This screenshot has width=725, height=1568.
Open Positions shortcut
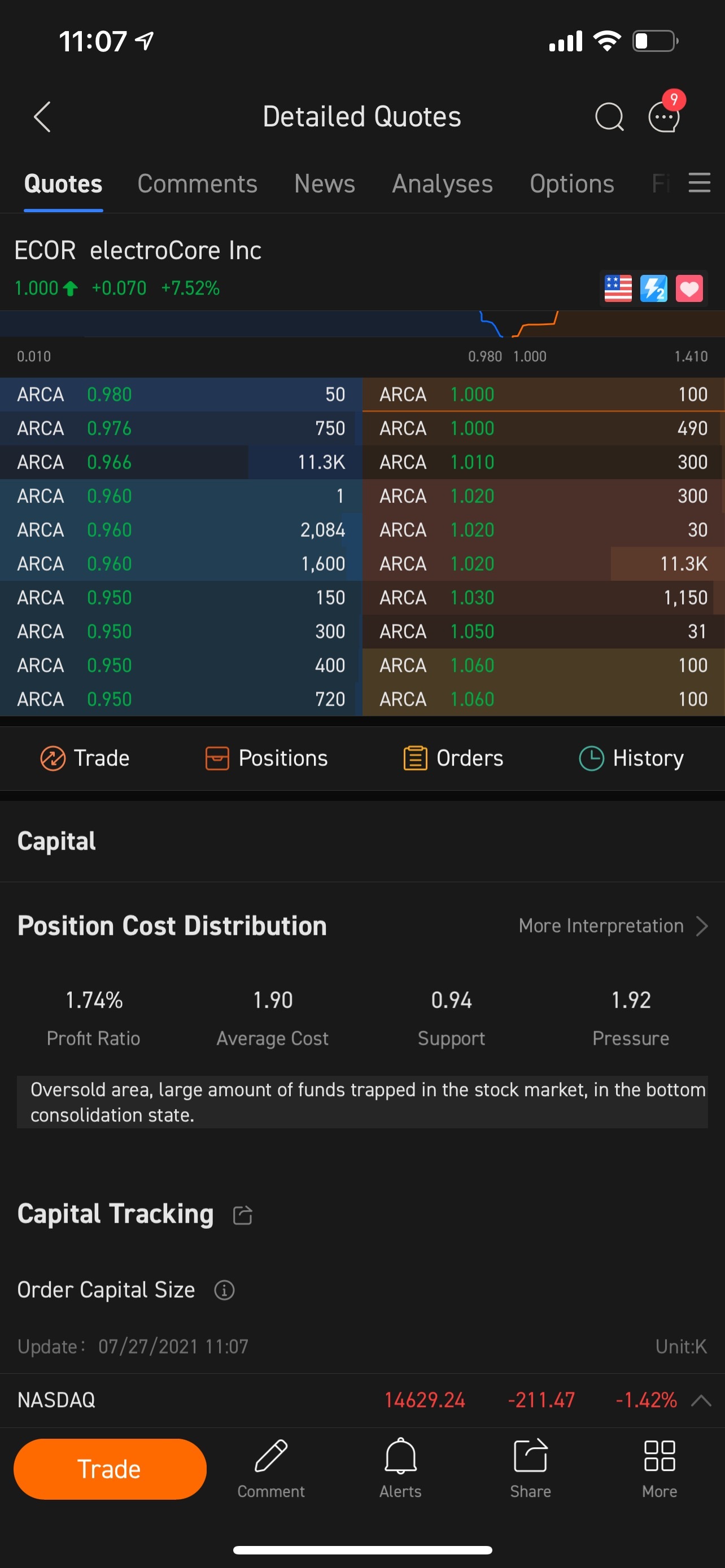click(266, 759)
